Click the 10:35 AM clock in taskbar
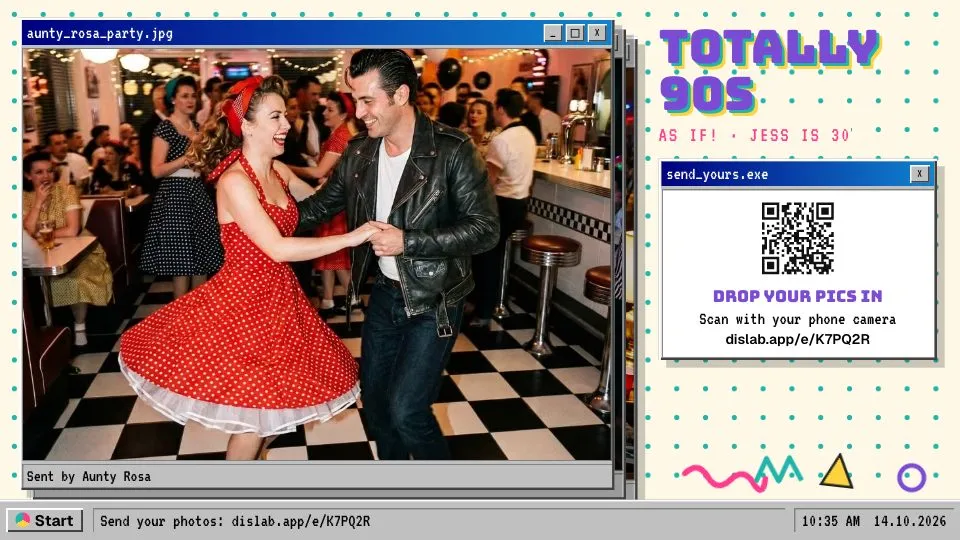This screenshot has width=960, height=540. click(831, 521)
